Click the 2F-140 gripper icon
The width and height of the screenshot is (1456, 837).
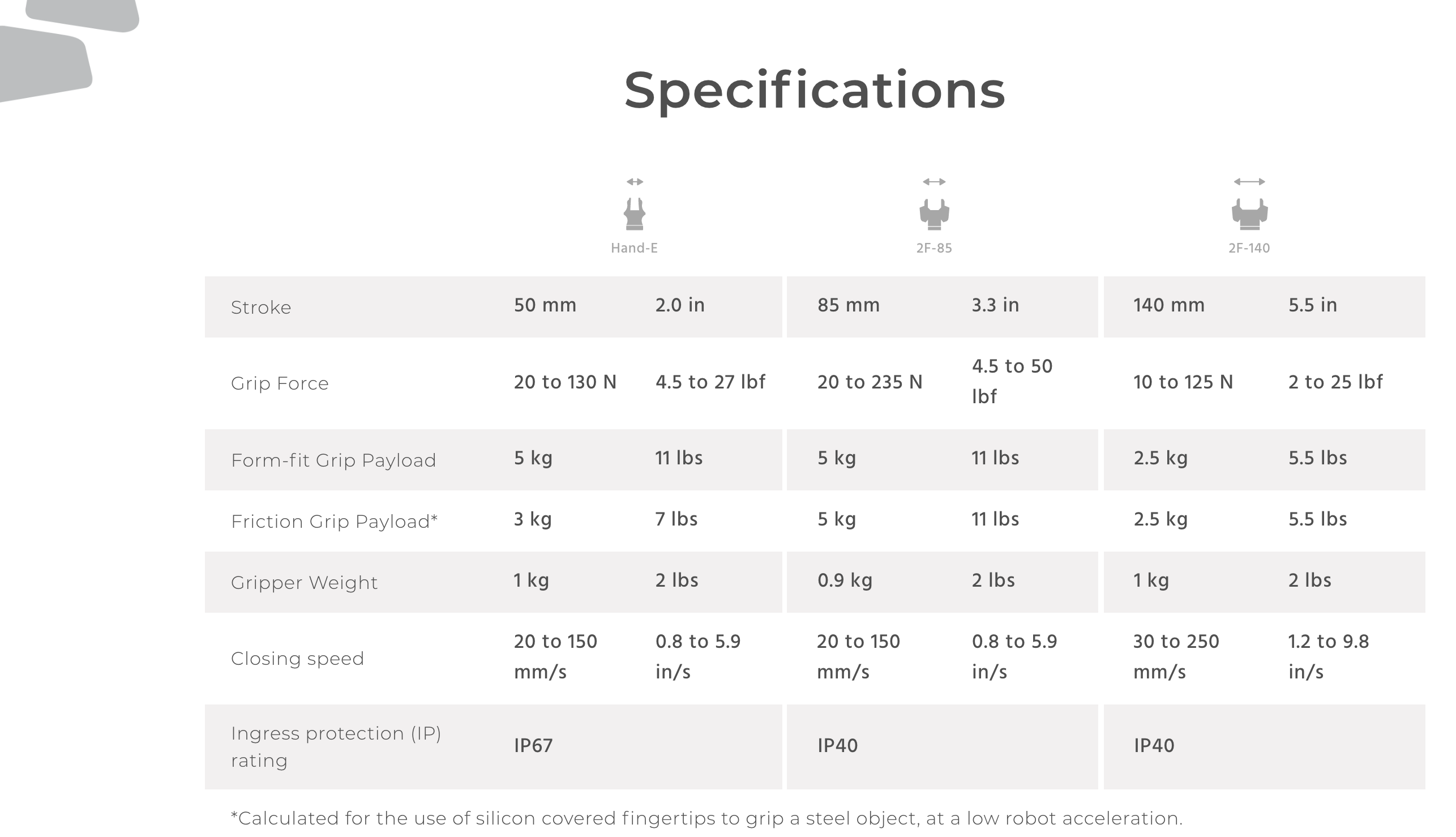1250,214
